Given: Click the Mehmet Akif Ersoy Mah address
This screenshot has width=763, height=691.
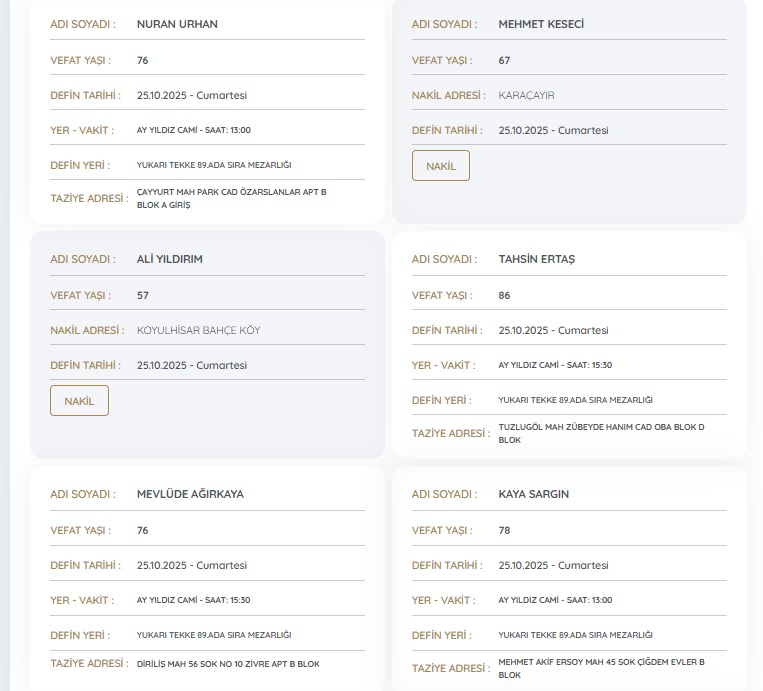Looking at the screenshot, I should [601, 668].
